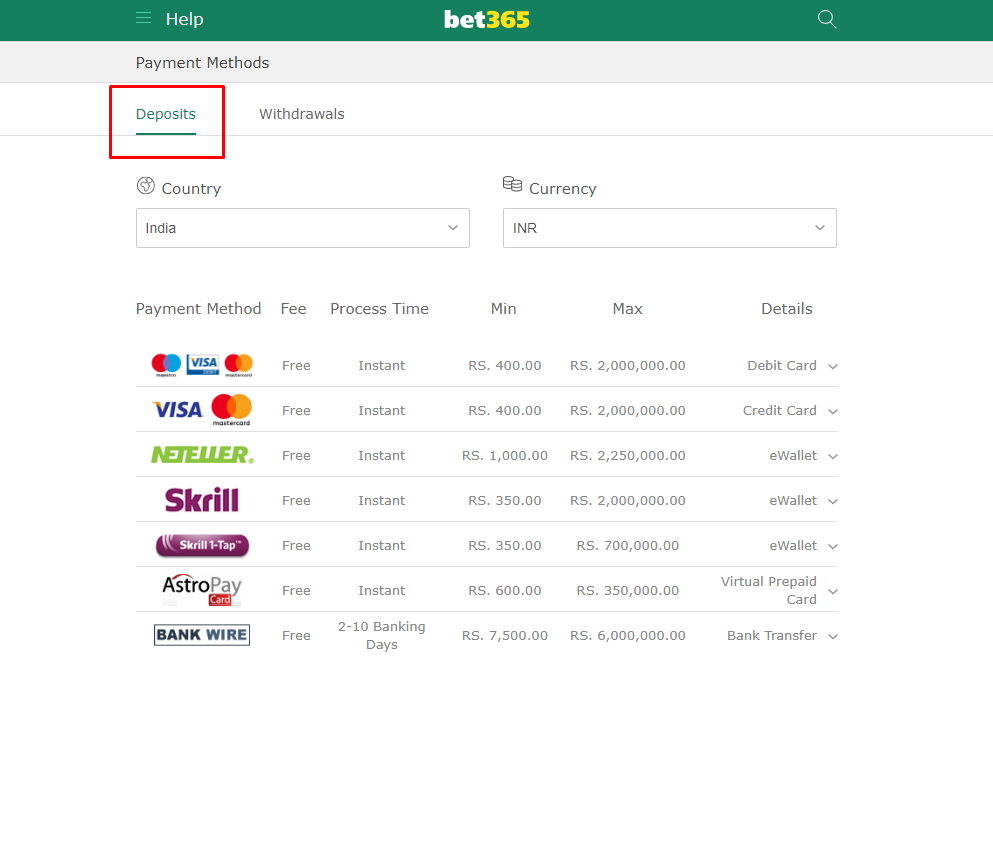993x845 pixels.
Task: Click the RS. 7,500.00 minimum for Bank Wire
Action: coord(505,635)
